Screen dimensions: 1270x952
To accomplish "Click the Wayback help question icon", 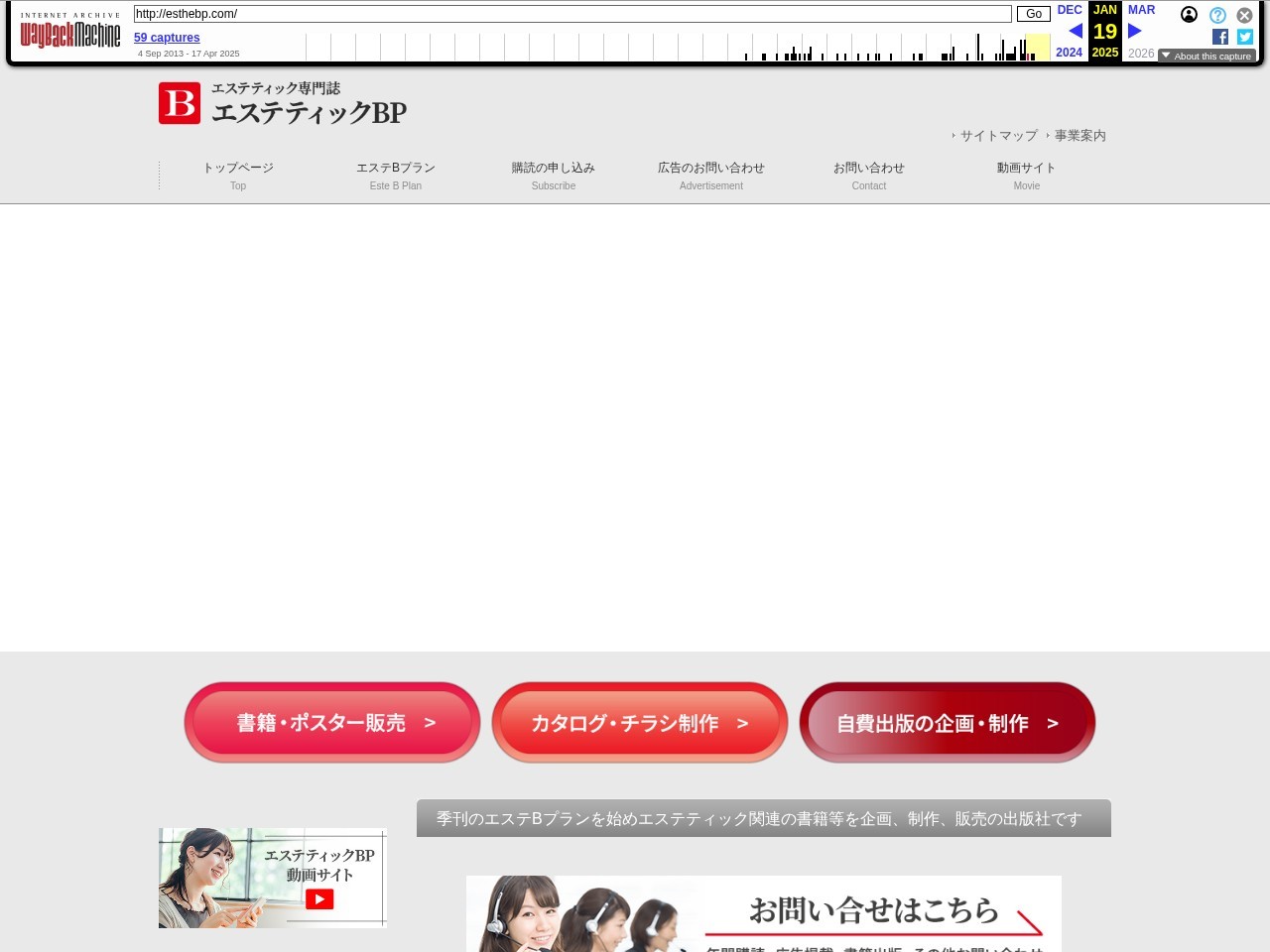I will pos(1217,15).
